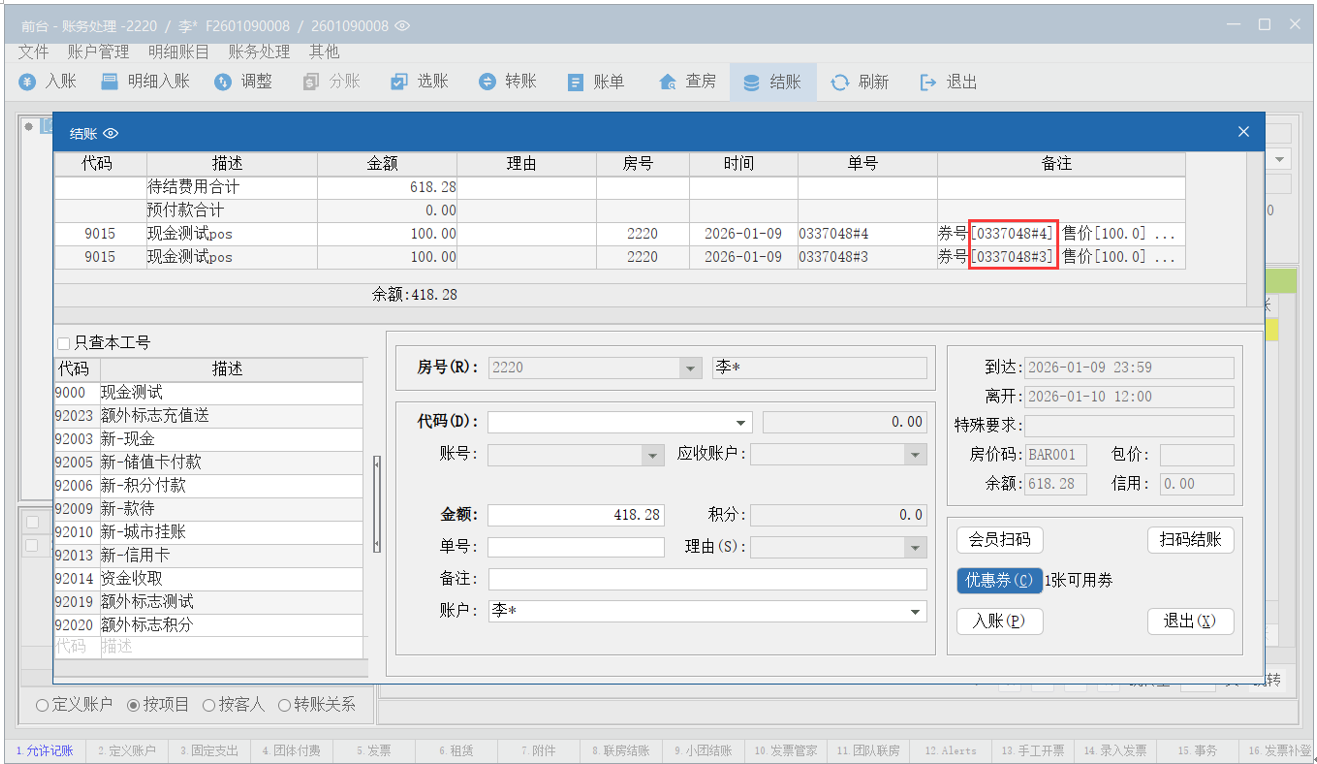Open the 账单 toolbar icon
The height and width of the screenshot is (764, 1317).
coord(575,82)
